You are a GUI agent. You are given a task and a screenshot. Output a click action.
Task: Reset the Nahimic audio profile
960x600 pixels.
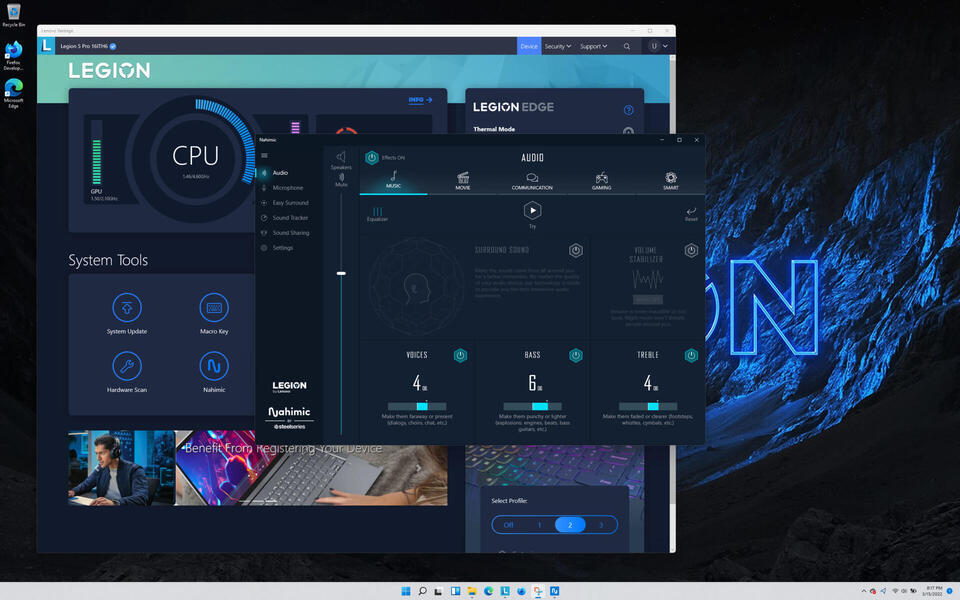pyautogui.click(x=691, y=214)
